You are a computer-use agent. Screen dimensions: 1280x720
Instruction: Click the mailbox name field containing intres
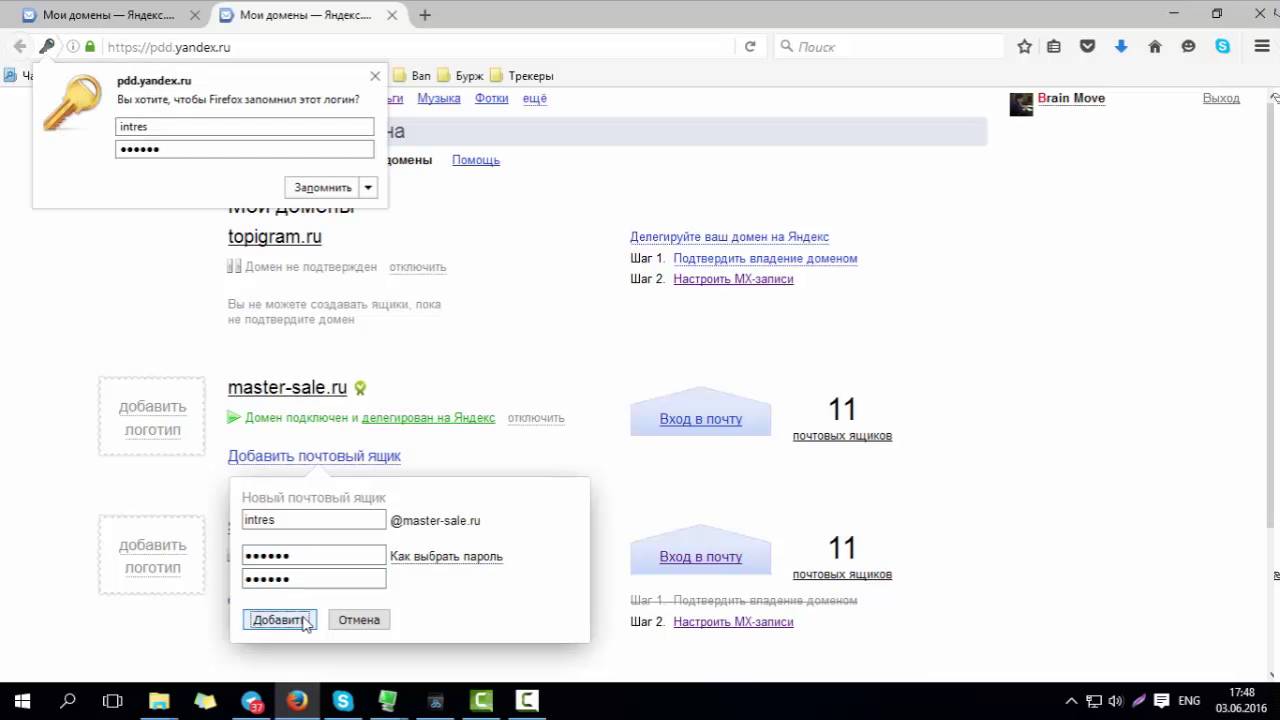point(314,520)
